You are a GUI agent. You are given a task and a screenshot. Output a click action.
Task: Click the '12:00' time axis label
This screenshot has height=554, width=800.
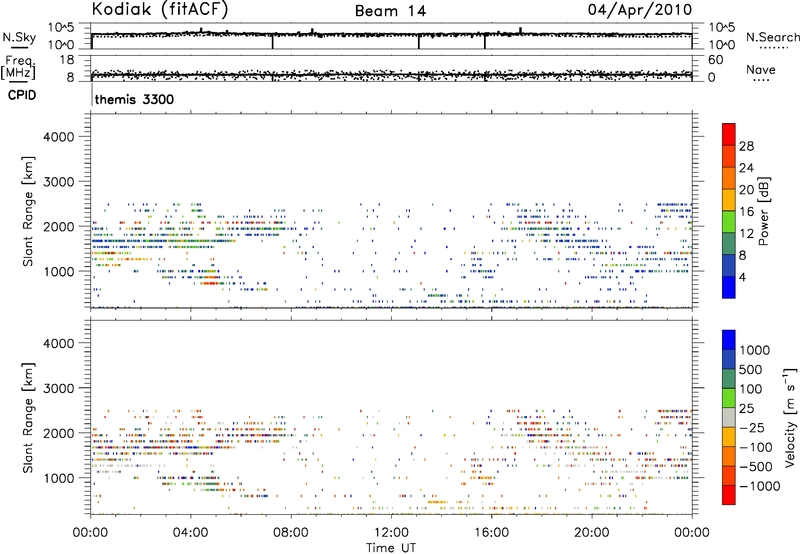click(391, 533)
